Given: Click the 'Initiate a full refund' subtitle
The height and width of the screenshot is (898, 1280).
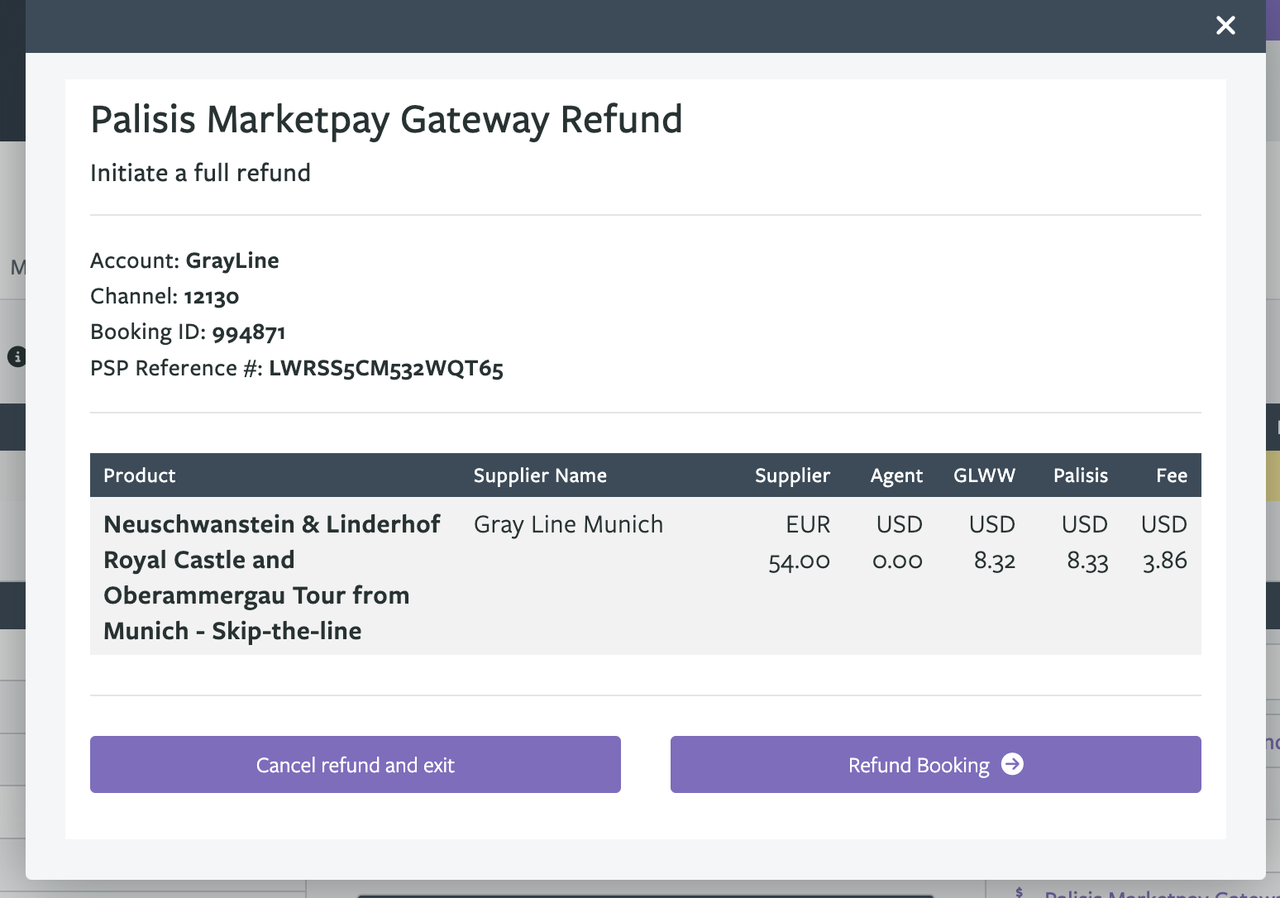Looking at the screenshot, I should [x=200, y=173].
